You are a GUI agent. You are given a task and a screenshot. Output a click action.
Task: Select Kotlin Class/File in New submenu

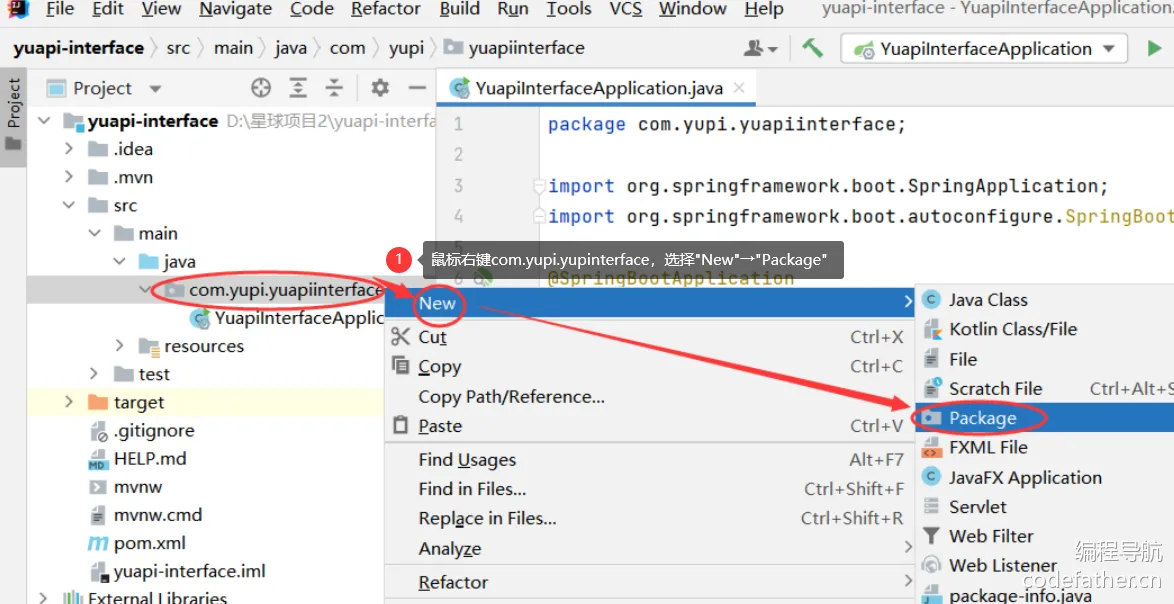click(1045, 329)
